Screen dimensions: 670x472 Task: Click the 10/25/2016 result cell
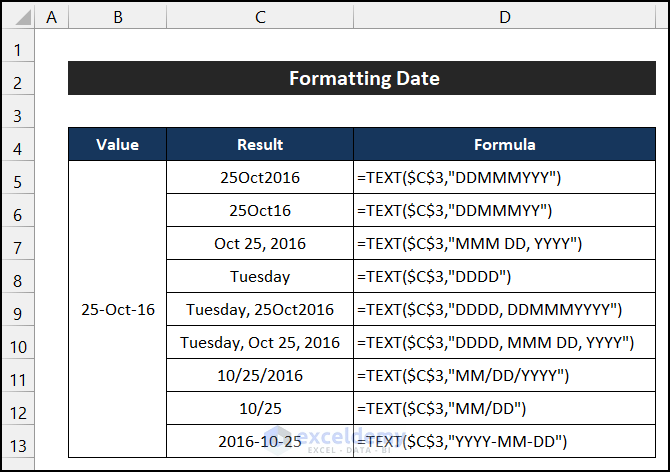(260, 375)
